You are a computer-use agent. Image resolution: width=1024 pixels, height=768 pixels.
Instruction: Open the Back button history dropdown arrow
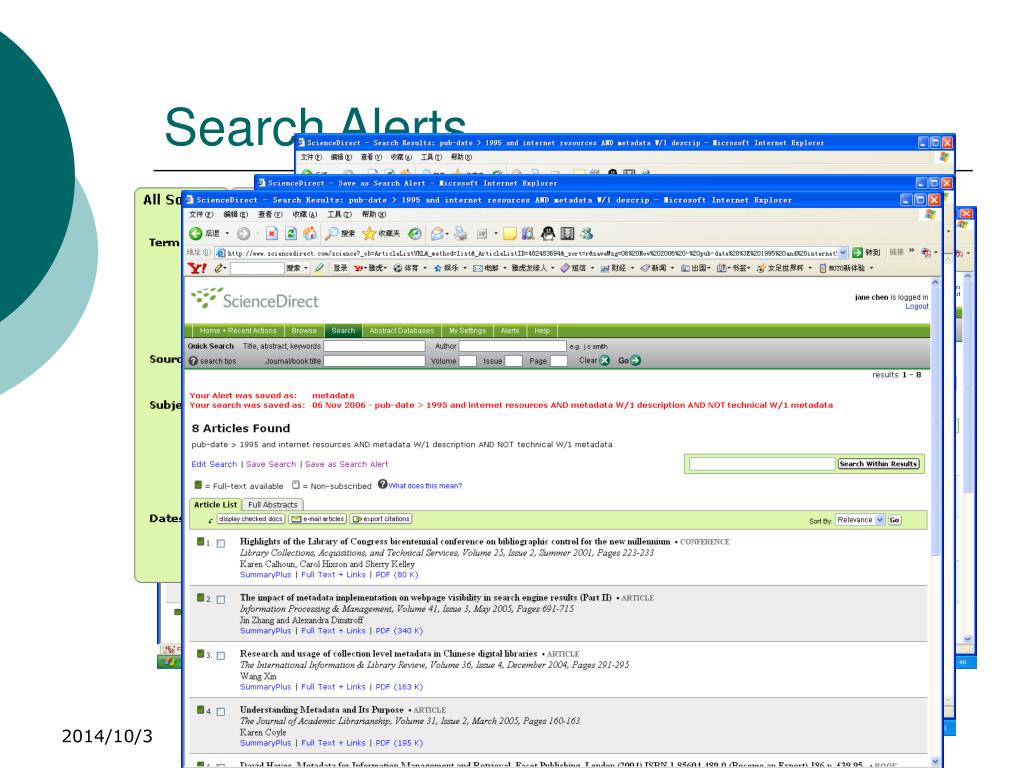click(227, 233)
